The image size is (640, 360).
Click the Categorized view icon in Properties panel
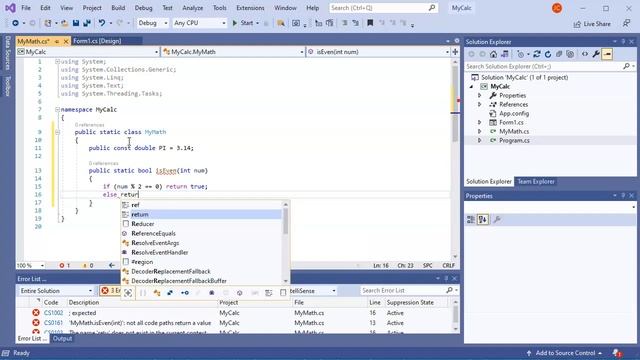pos(471,220)
